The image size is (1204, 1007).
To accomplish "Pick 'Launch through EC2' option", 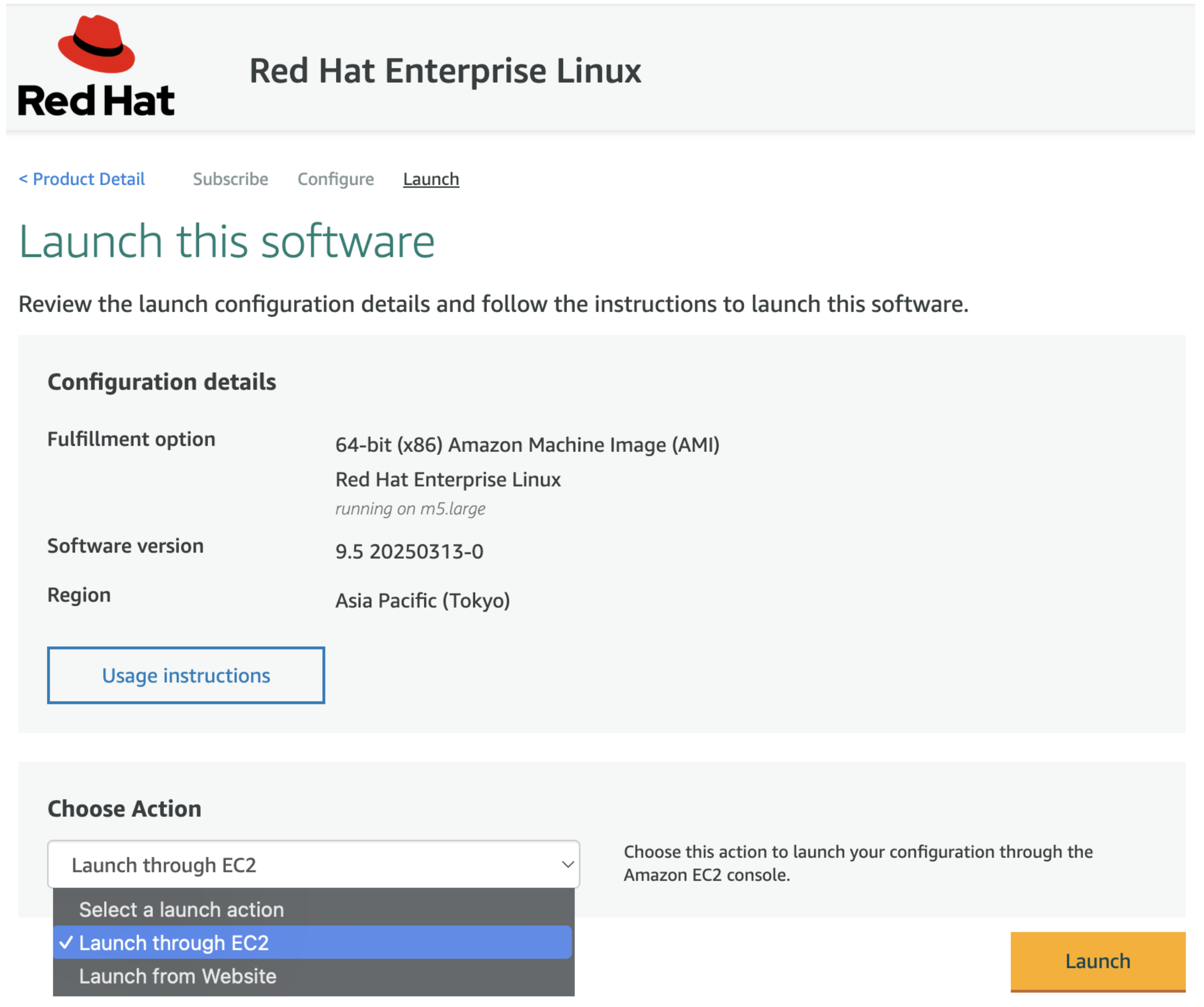I will click(x=313, y=943).
